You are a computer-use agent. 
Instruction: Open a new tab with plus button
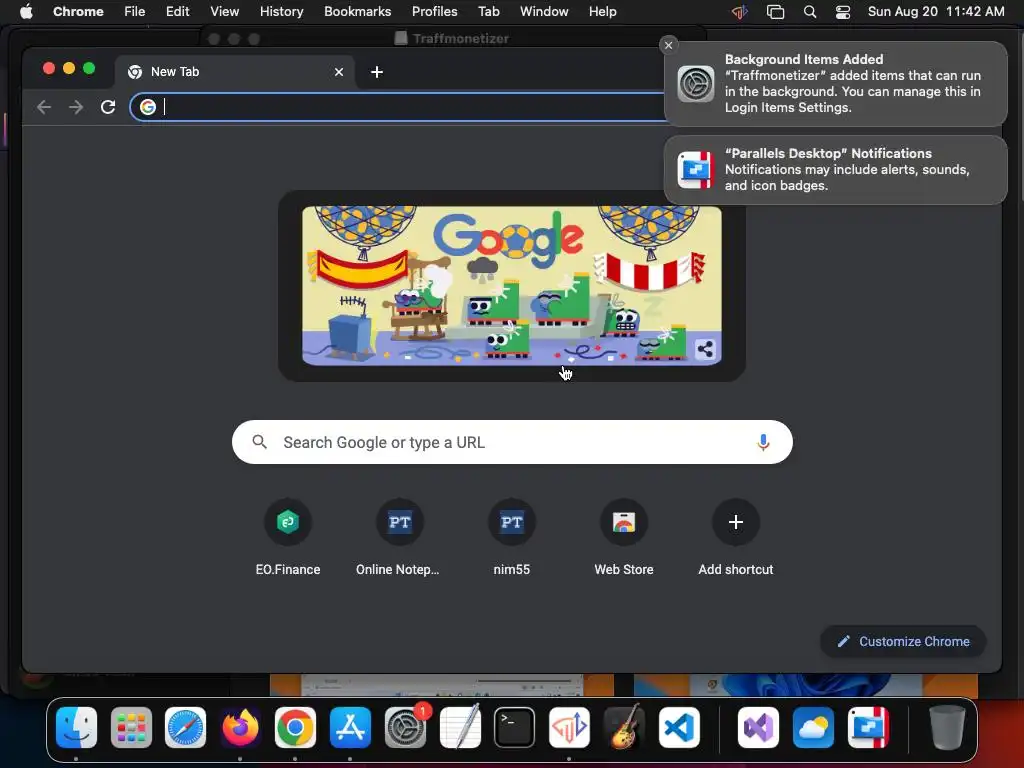pos(377,72)
